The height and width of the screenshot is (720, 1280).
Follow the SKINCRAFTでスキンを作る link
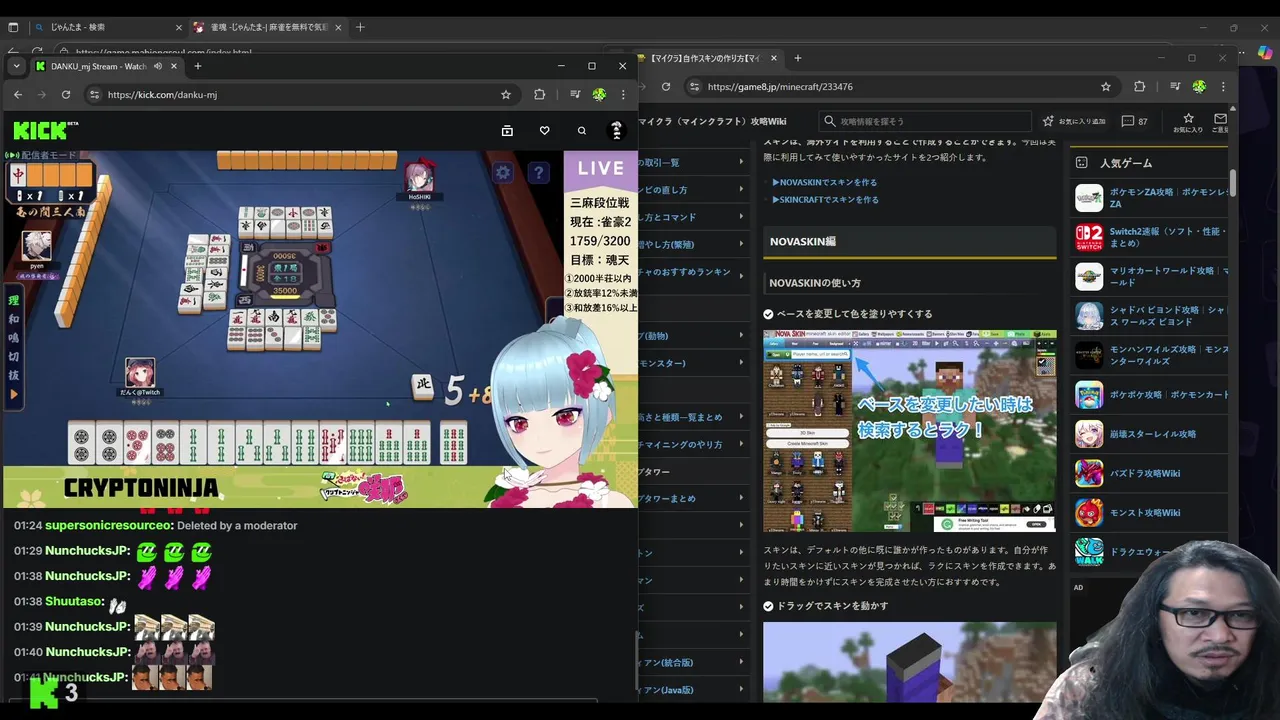point(826,199)
